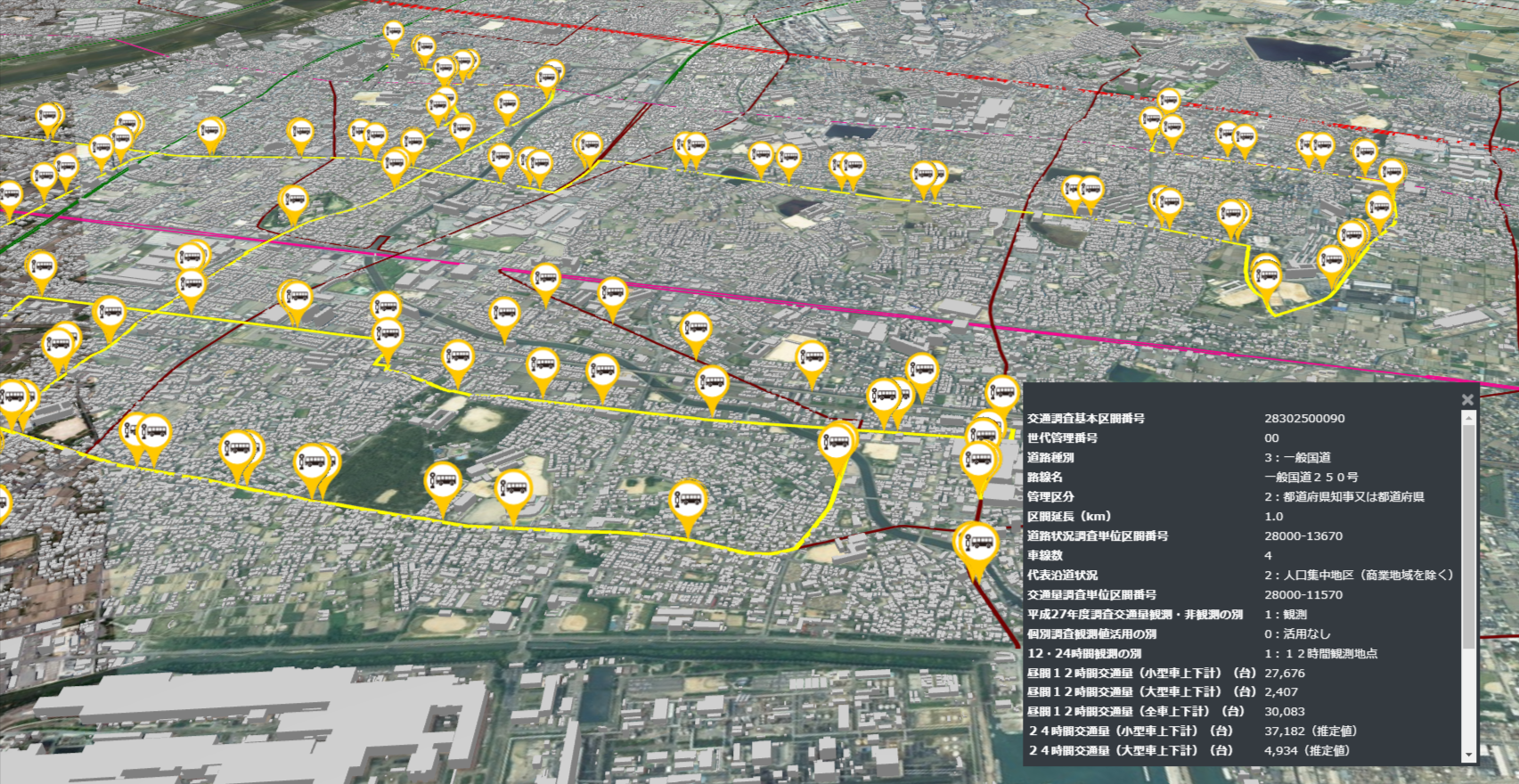The image size is (1519, 784).
Task: Click the 昼間１２時間交通量（大型車上下計）（台） label
Action: (1142, 691)
